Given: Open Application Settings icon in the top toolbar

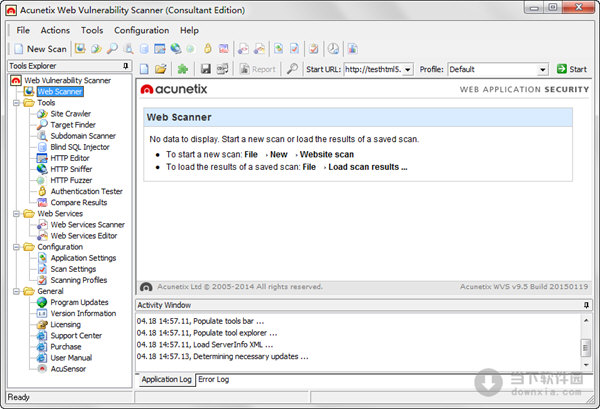Looking at the screenshot, I should point(279,49).
